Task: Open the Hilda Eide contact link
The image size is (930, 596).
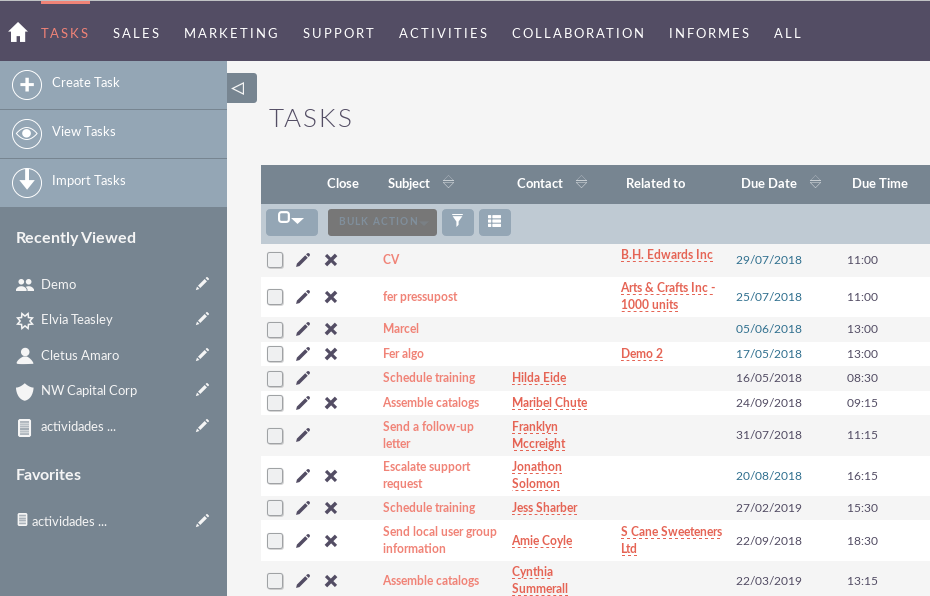Action: (x=539, y=378)
